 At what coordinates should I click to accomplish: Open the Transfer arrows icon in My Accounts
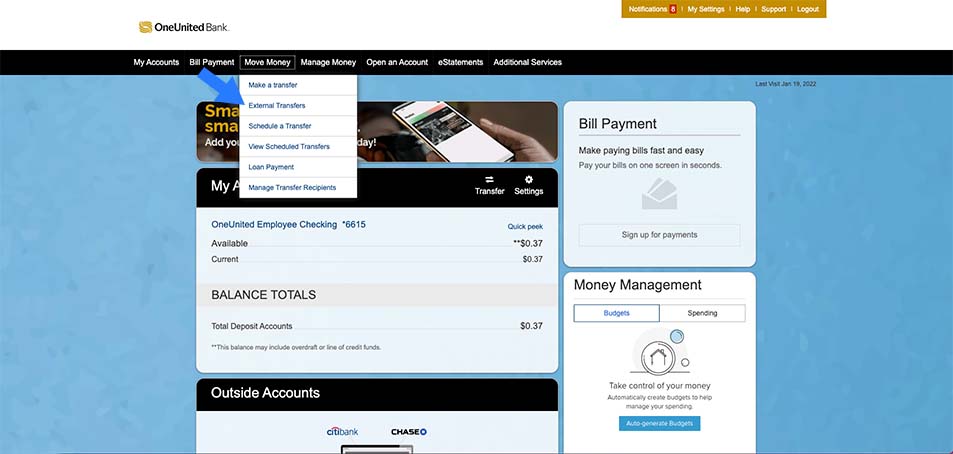489,179
